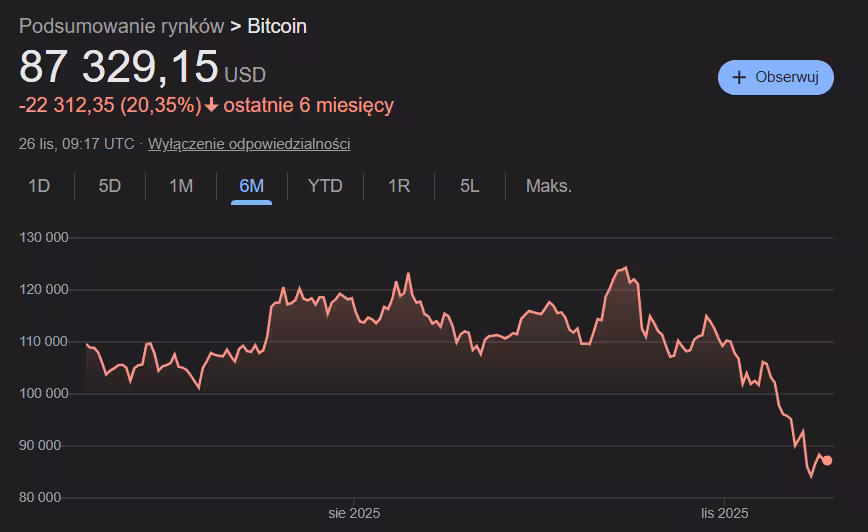This screenshot has height=532, width=868.
Task: Open the Wyłączenie odpowiedzialności disclaimer link
Action: click(249, 144)
